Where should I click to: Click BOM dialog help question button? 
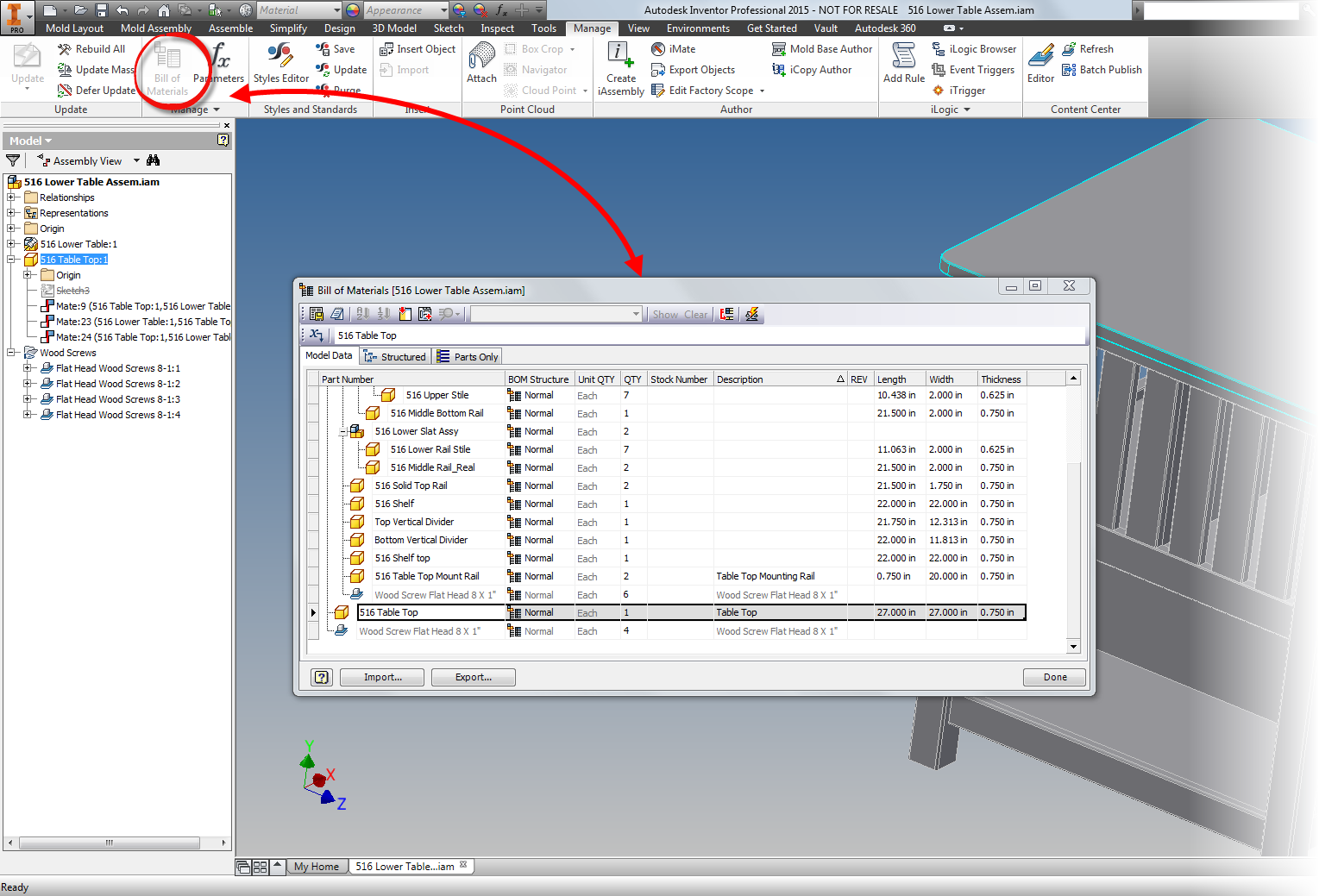pyautogui.click(x=322, y=677)
